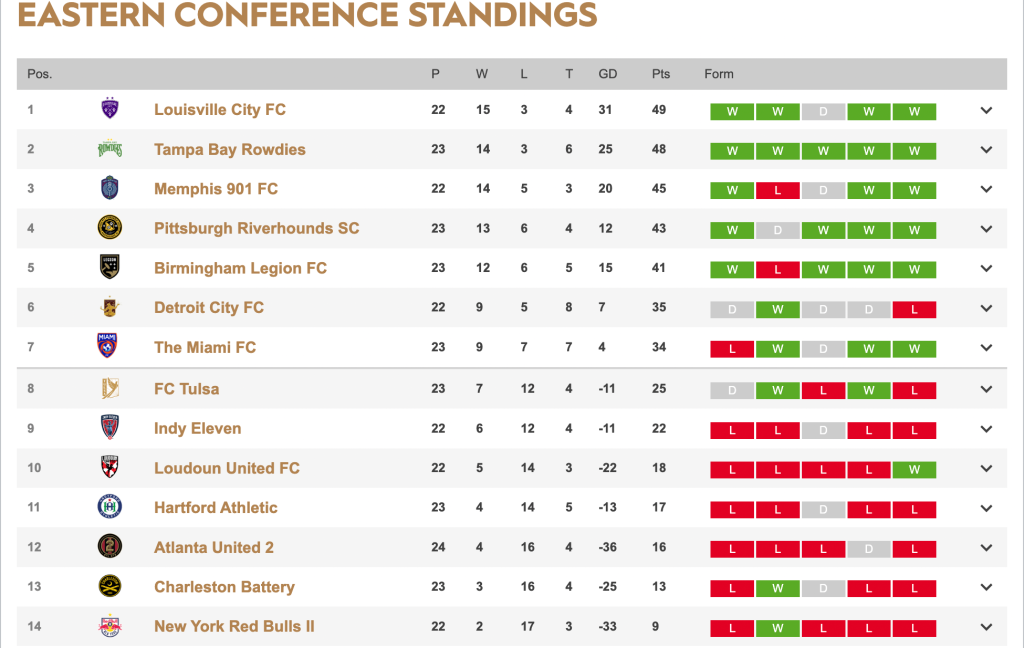Click the Memphis 901 FC crest

(x=110, y=188)
